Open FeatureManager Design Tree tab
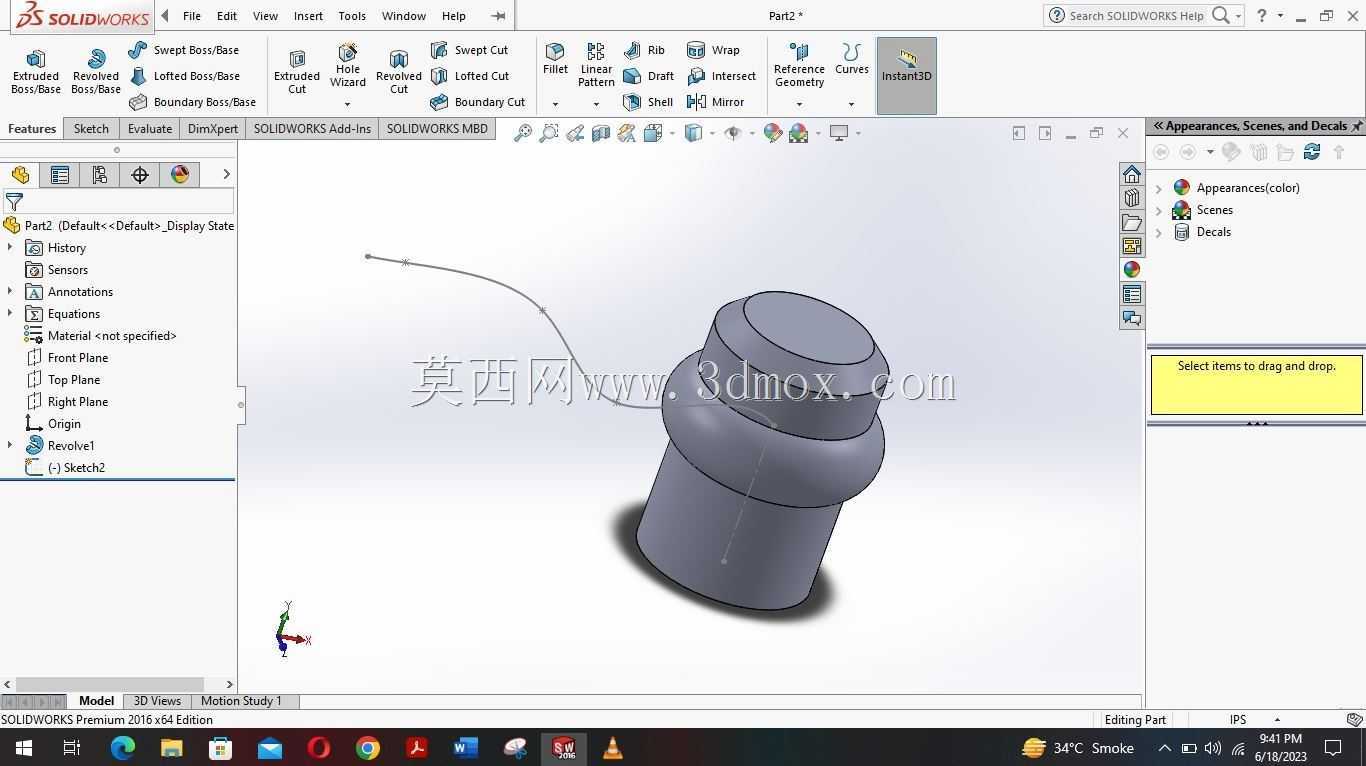 point(20,175)
